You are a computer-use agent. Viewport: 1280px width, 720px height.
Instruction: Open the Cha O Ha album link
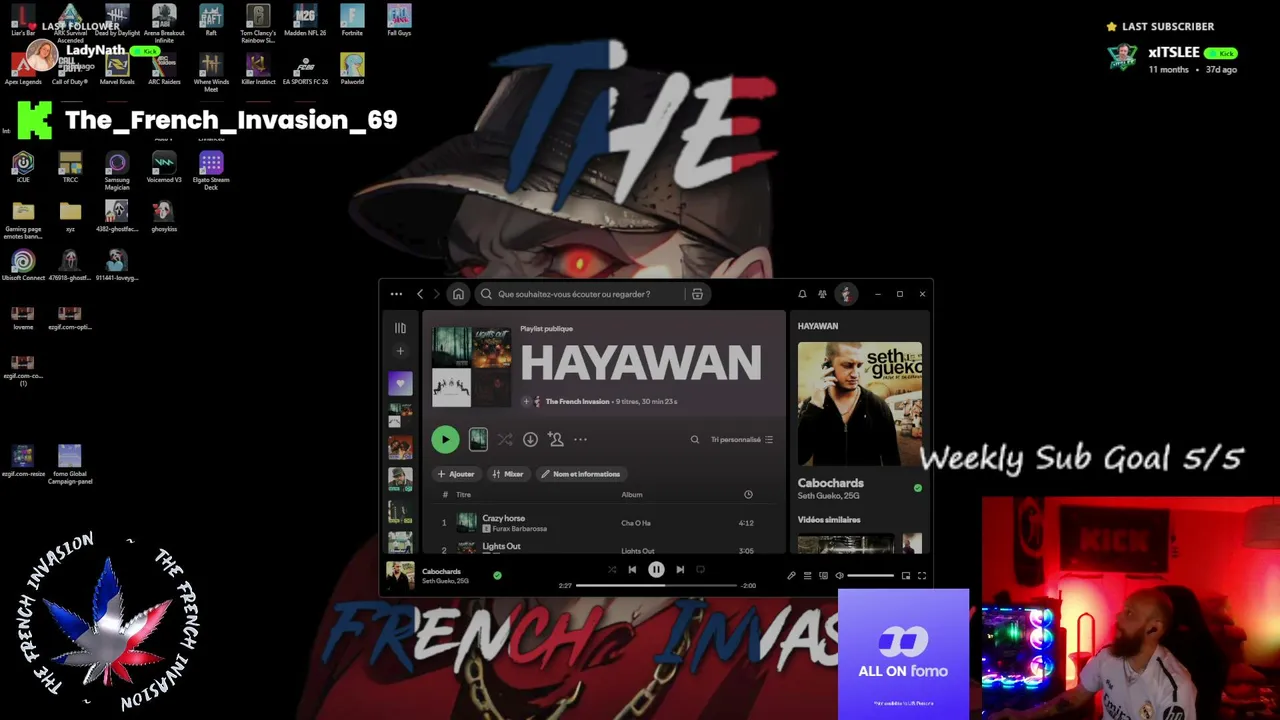coord(636,523)
